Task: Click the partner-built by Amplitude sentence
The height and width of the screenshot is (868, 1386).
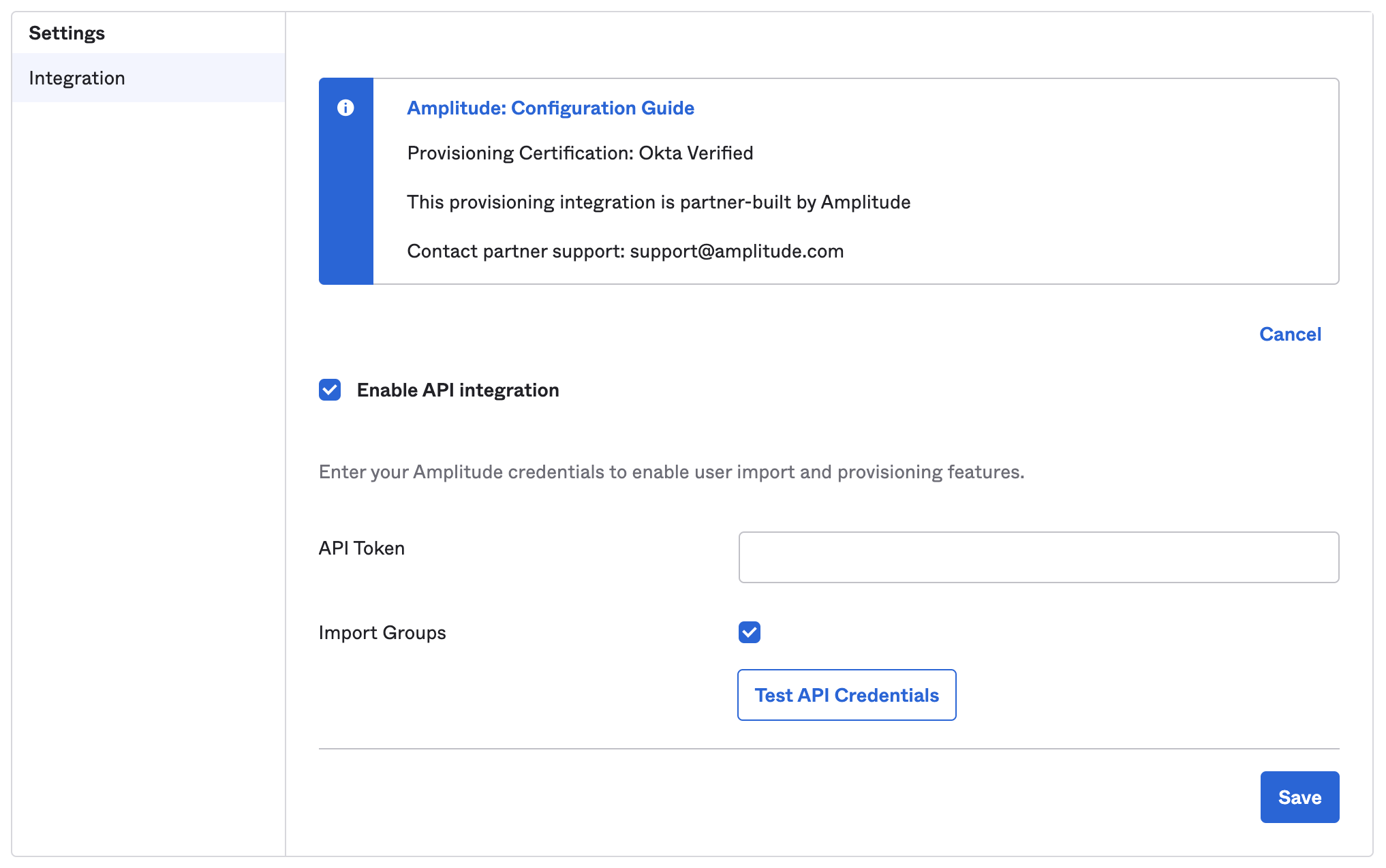Action: [x=658, y=202]
